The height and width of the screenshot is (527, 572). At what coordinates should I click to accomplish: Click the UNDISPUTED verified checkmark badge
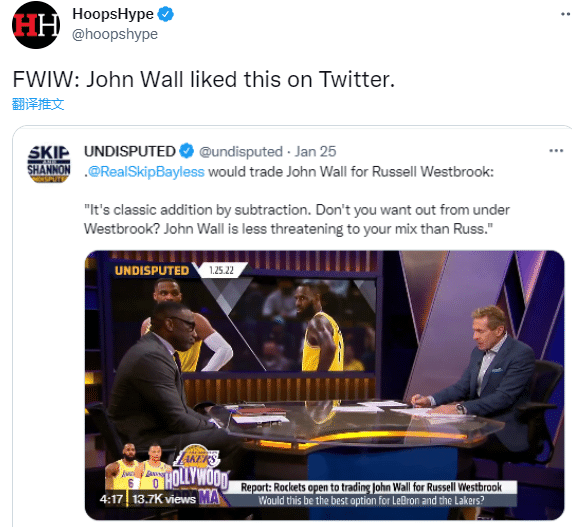187,151
